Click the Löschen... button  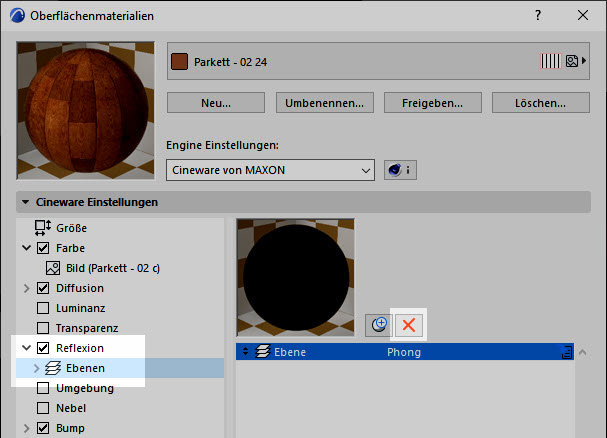point(540,103)
